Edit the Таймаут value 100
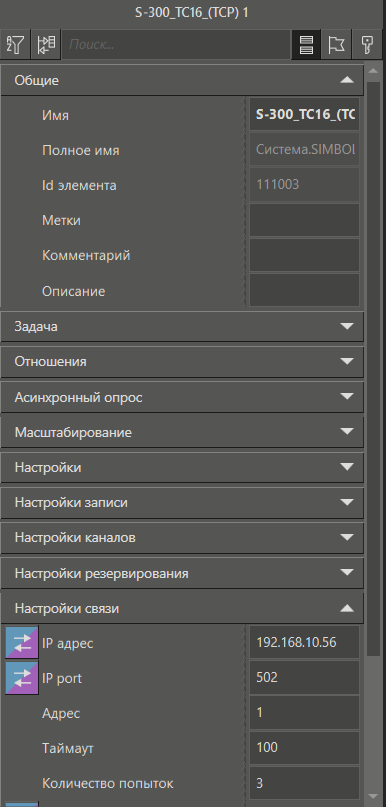Screen dimensions: 386x807 pos(304,748)
